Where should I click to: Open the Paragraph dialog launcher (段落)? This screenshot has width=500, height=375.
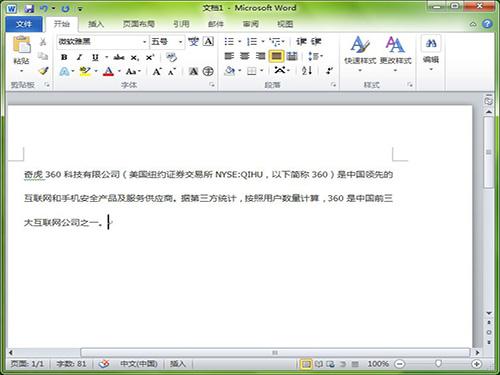point(333,85)
